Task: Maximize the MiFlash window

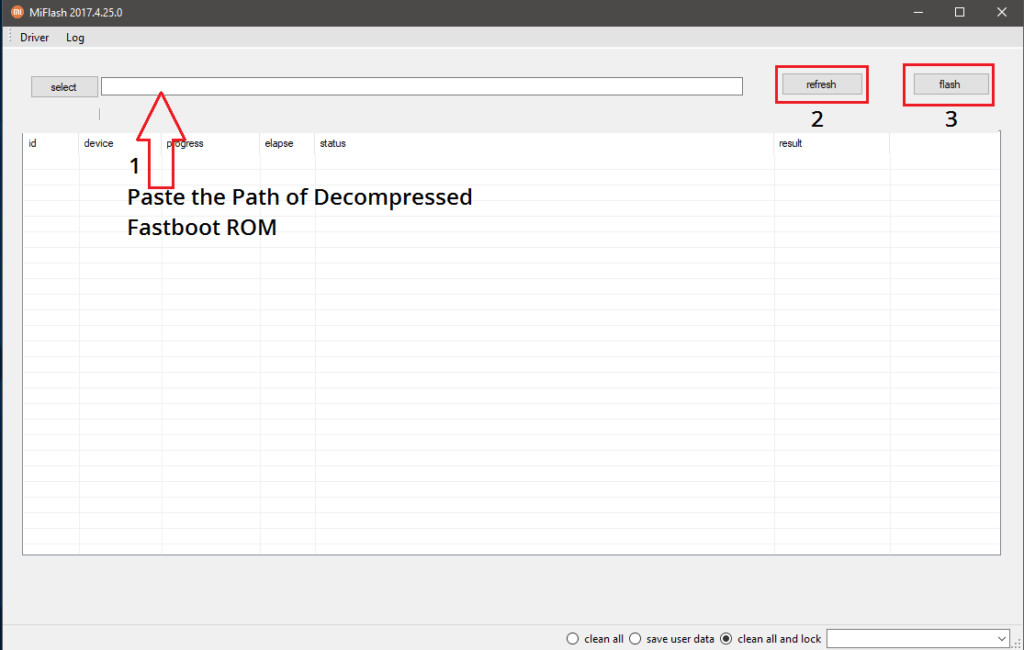Action: tap(959, 12)
